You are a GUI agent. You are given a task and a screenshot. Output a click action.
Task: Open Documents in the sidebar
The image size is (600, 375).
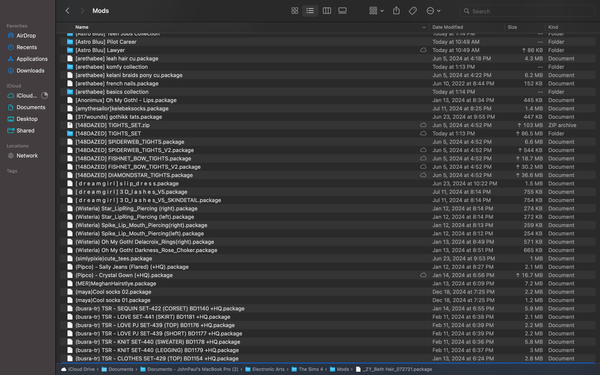tap(31, 107)
